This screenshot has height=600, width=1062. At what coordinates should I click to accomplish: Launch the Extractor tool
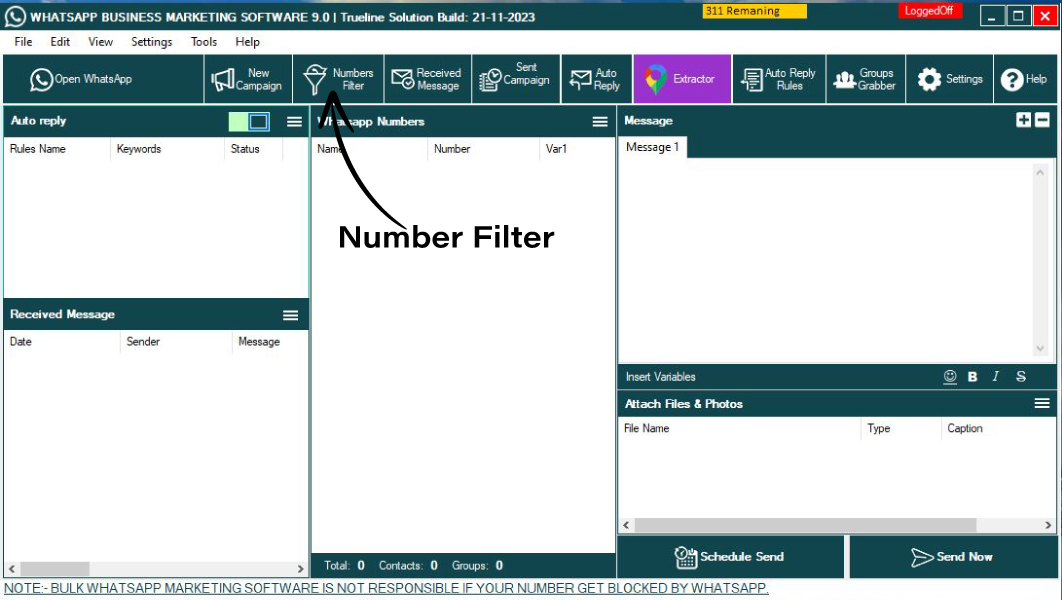pos(682,79)
